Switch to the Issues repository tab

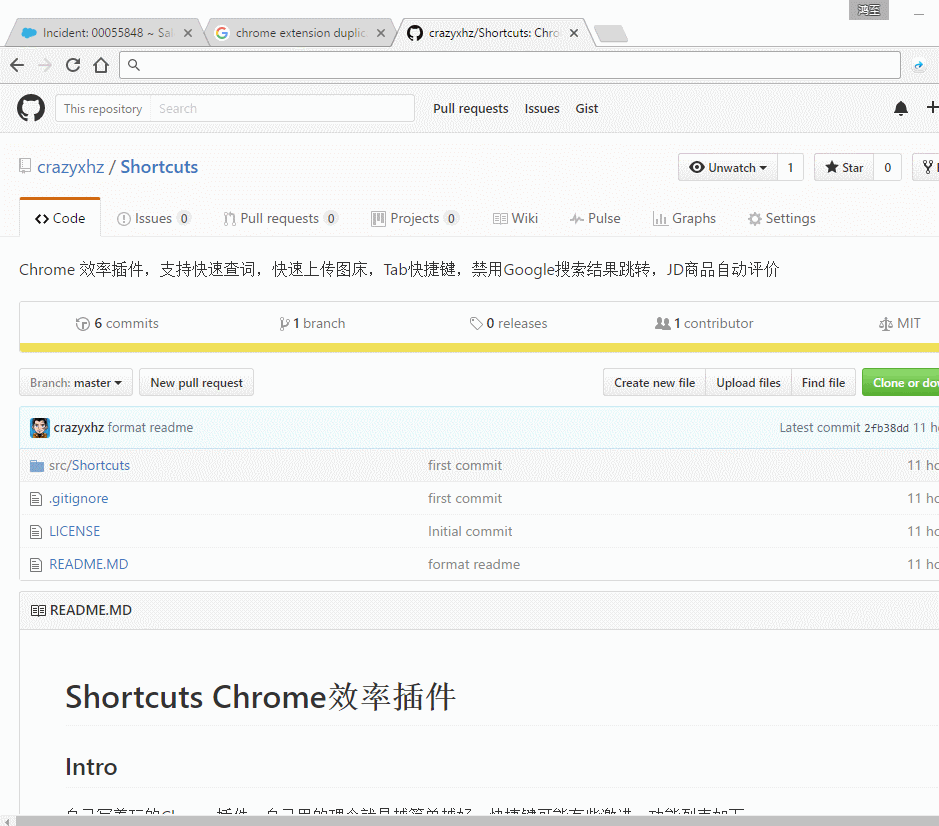[153, 218]
